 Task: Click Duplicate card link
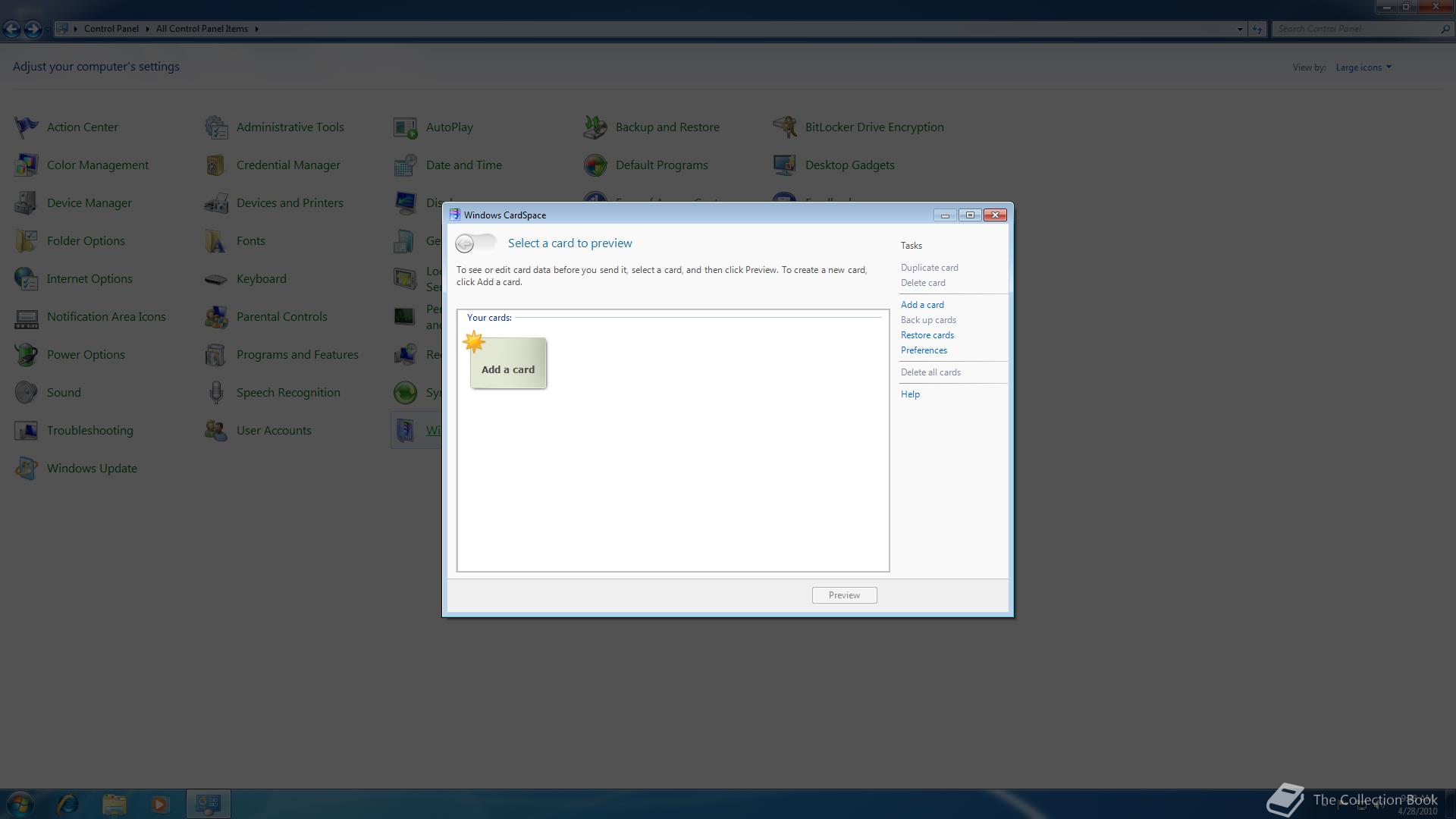tap(929, 268)
